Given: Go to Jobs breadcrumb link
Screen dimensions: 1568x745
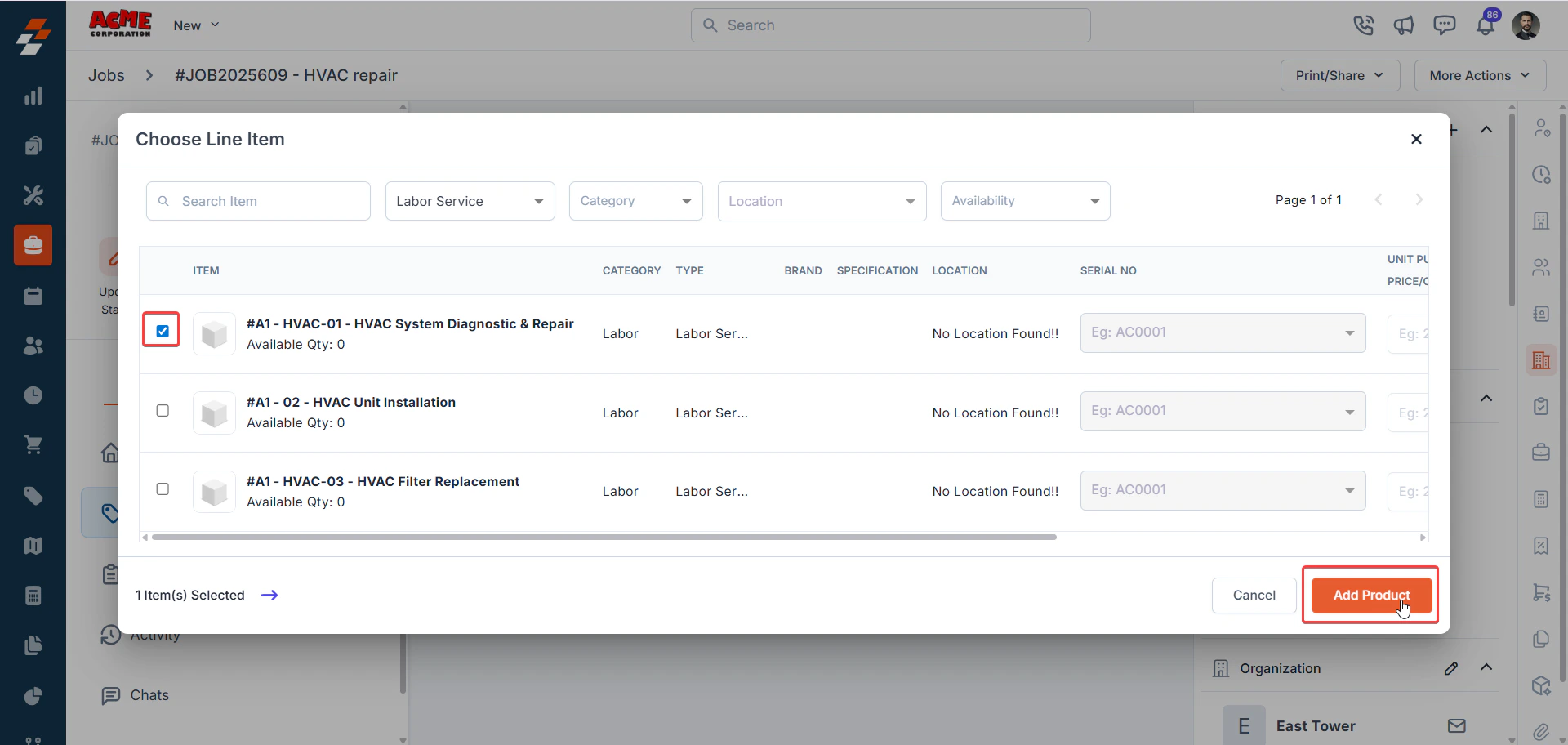Looking at the screenshot, I should coord(106,75).
